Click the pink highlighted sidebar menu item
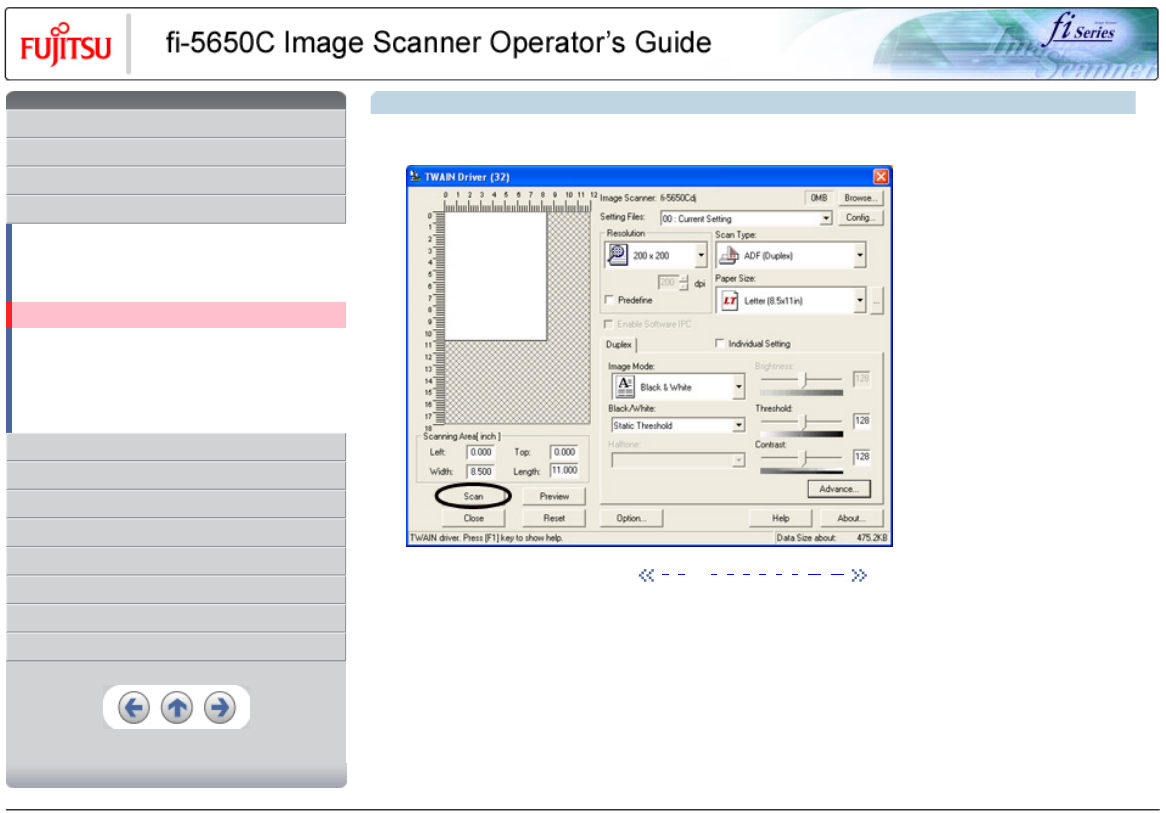1166x813 pixels. pos(176,315)
